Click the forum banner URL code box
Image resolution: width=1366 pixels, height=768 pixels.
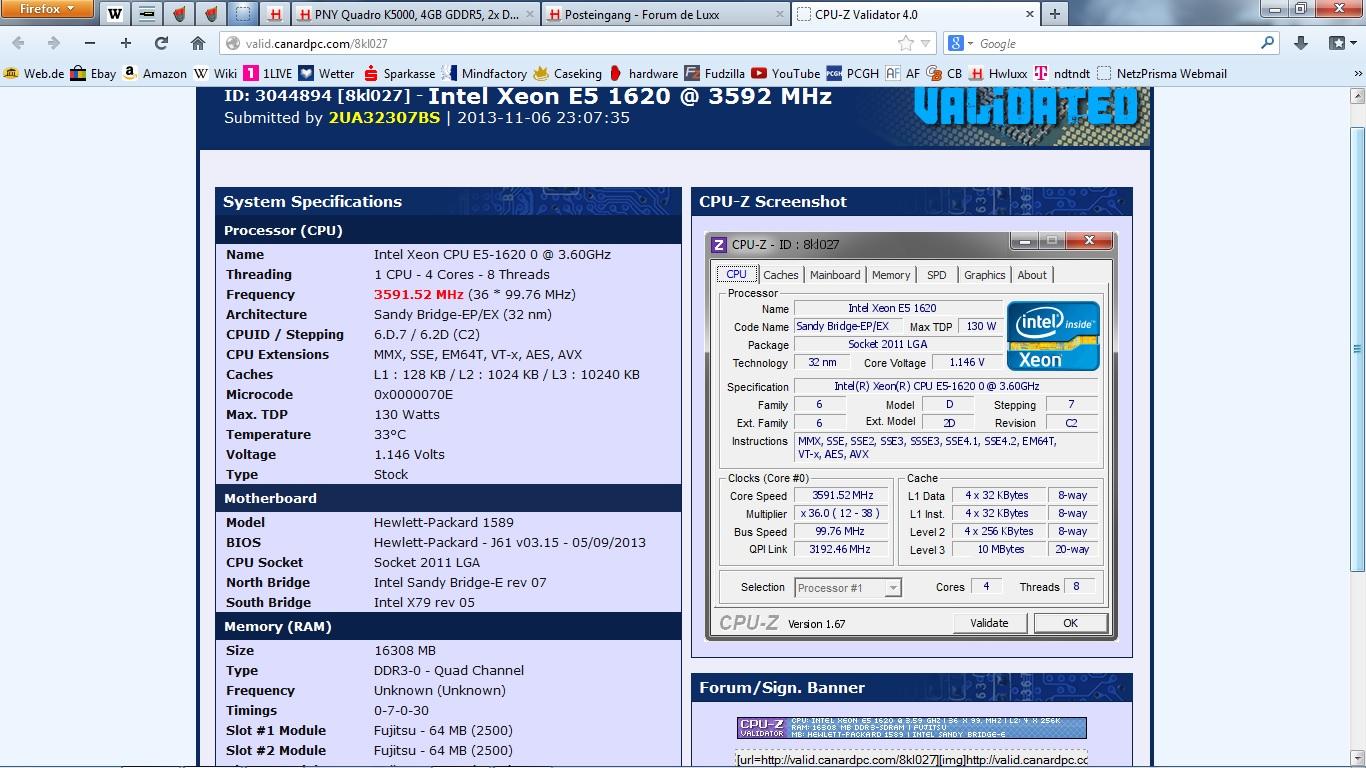pyautogui.click(x=912, y=759)
